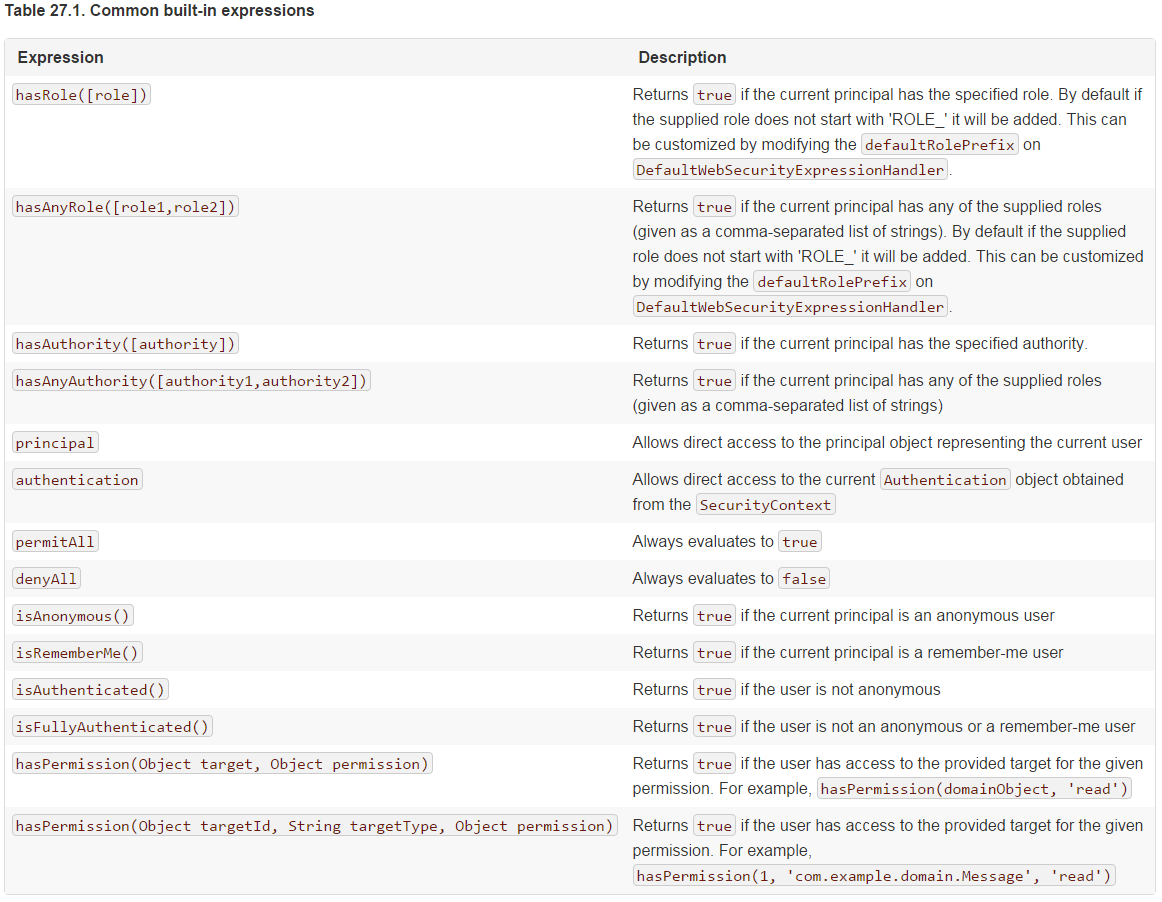Click the capitalized Authentication object code
Screen dimensions: 1162x902
tap(945, 480)
